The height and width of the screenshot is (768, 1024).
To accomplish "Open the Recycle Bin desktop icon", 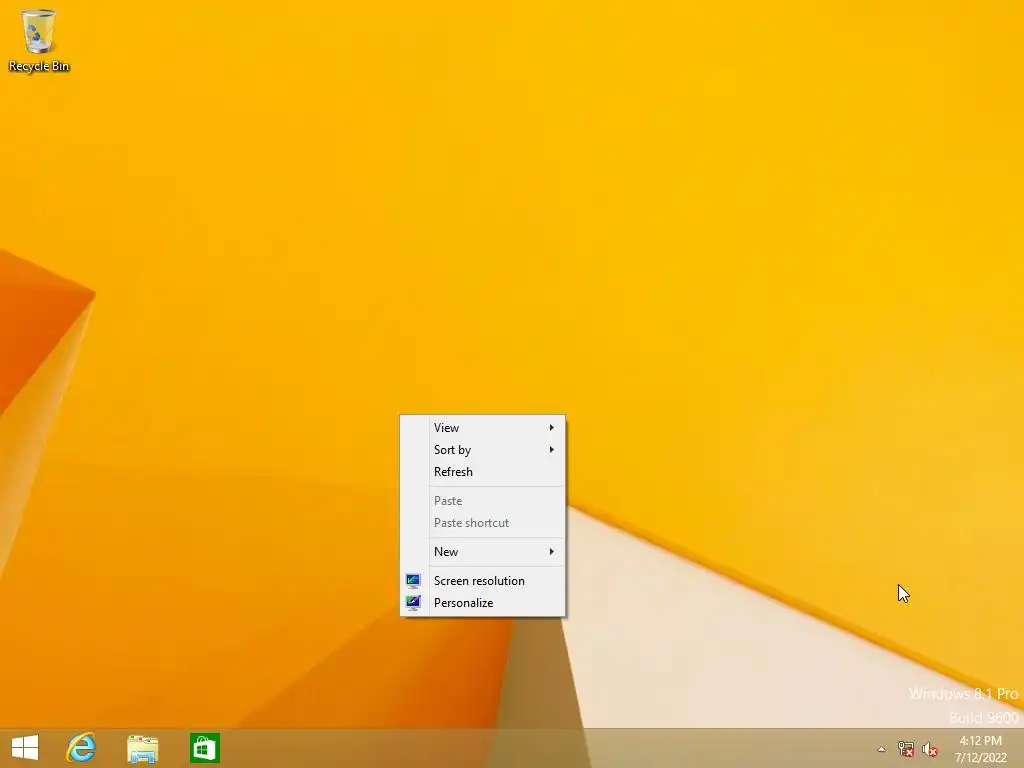I will click(x=39, y=40).
